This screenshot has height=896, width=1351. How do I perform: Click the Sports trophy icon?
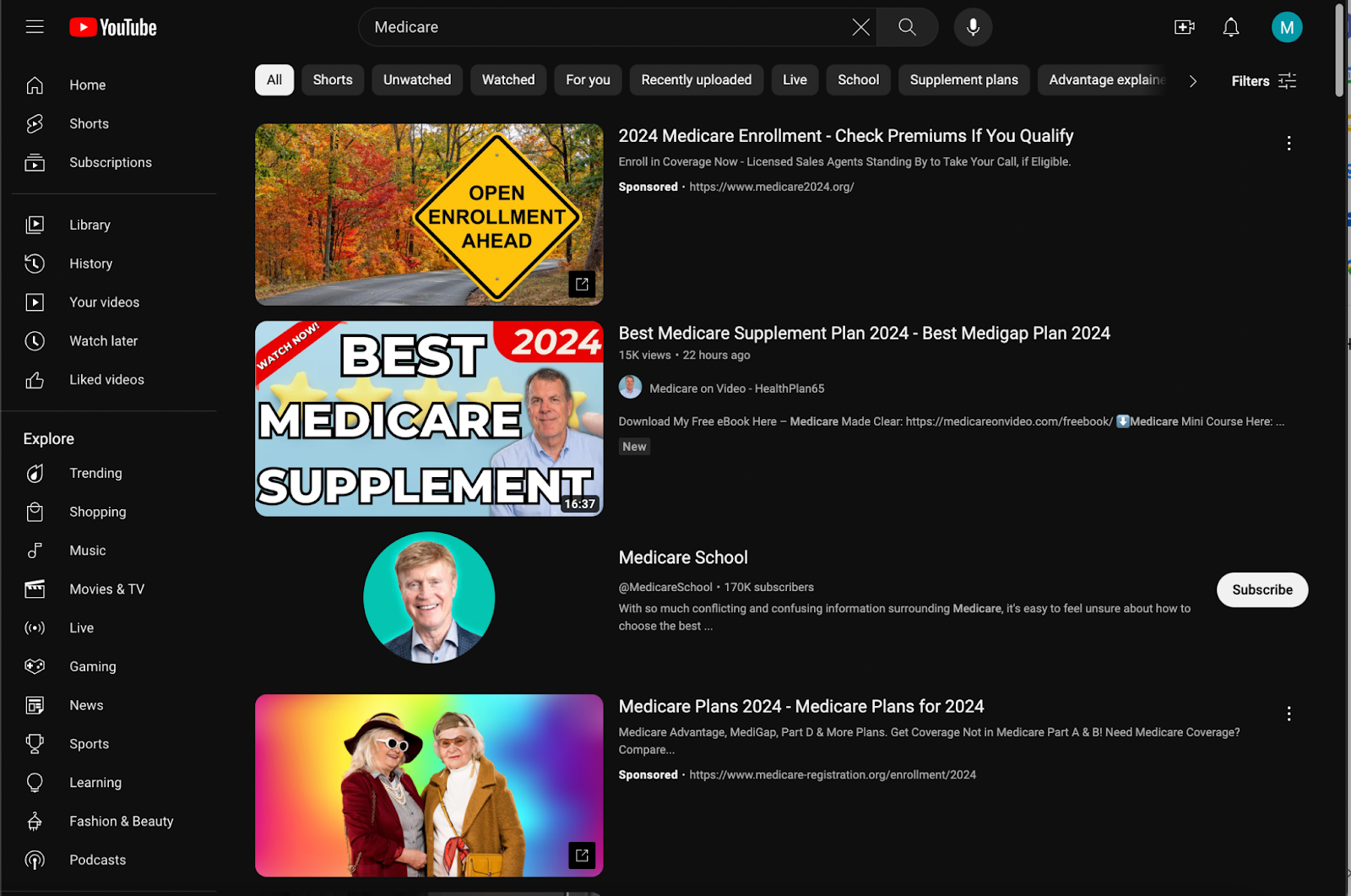35,744
